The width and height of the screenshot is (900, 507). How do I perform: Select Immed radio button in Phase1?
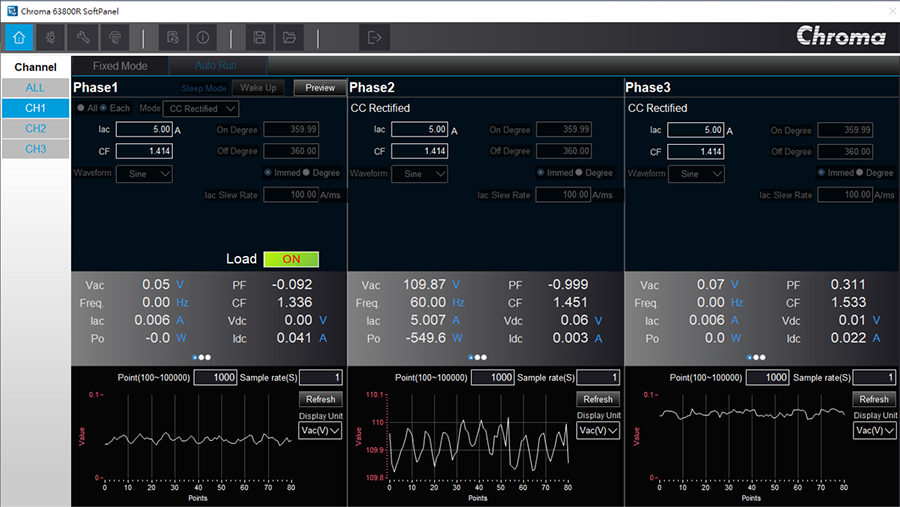point(268,172)
